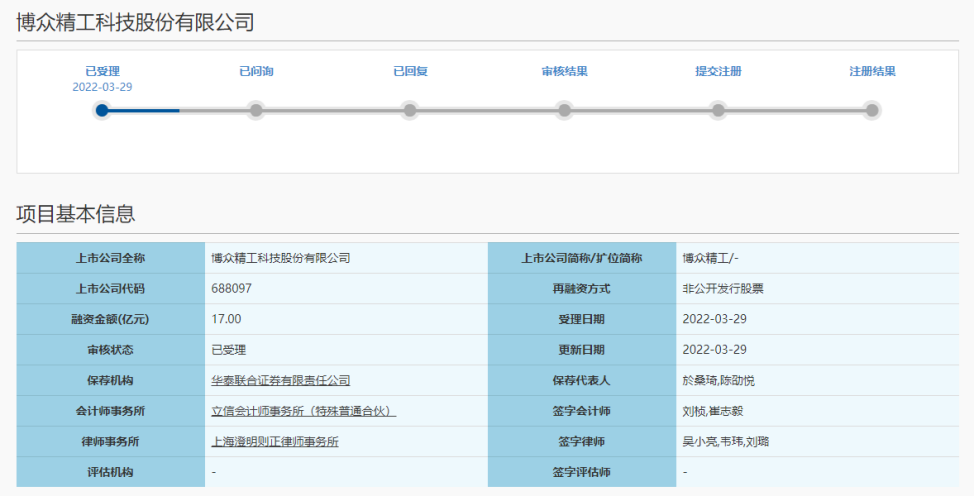Select the 审核结果 stage label
974x496 pixels.
[x=564, y=71]
